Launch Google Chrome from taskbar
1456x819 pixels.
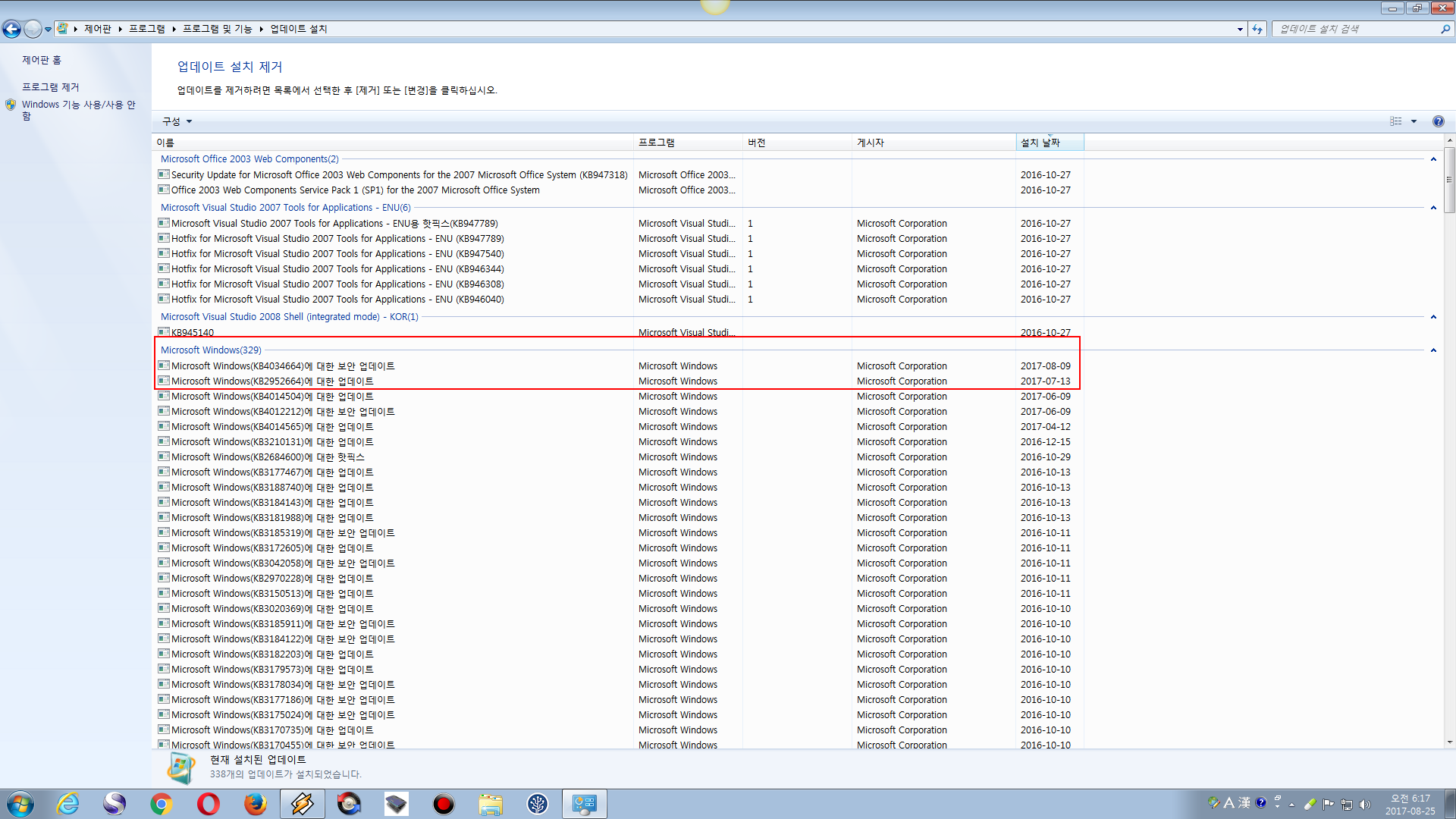pyautogui.click(x=161, y=804)
